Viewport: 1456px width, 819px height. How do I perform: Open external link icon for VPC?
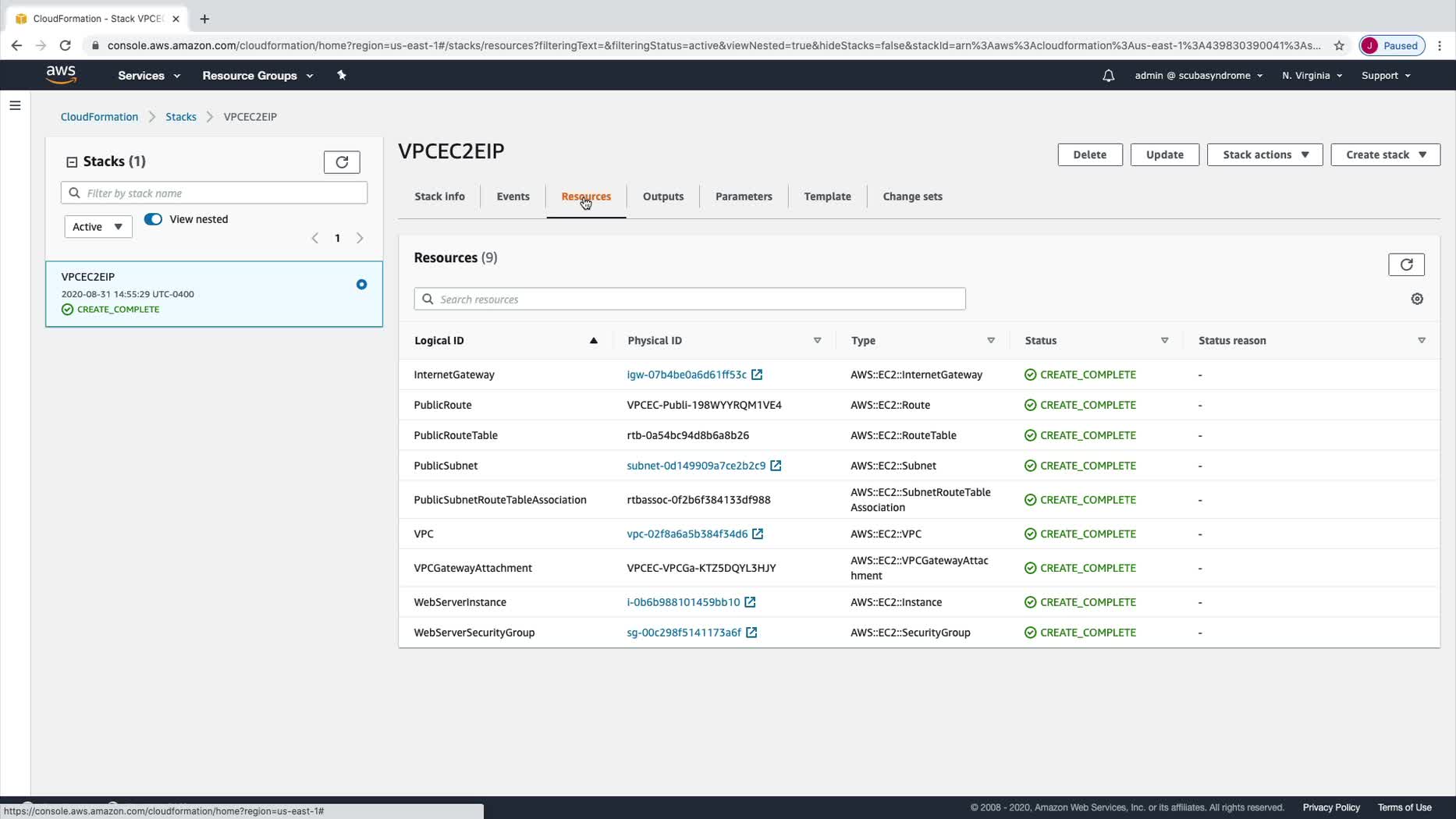coord(758,534)
